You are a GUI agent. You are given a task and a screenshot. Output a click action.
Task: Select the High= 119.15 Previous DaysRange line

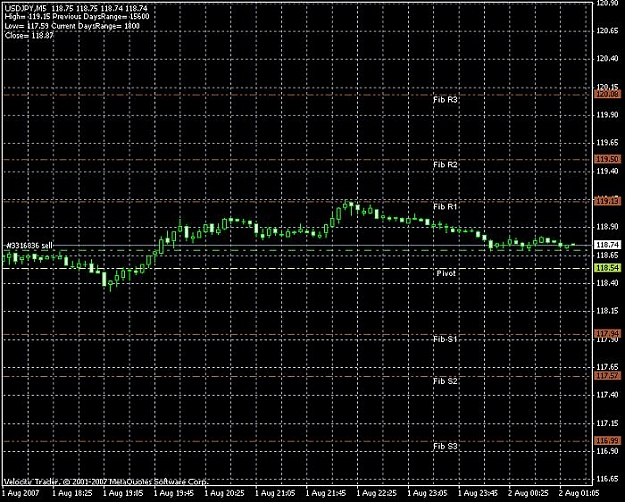[x=77, y=17]
